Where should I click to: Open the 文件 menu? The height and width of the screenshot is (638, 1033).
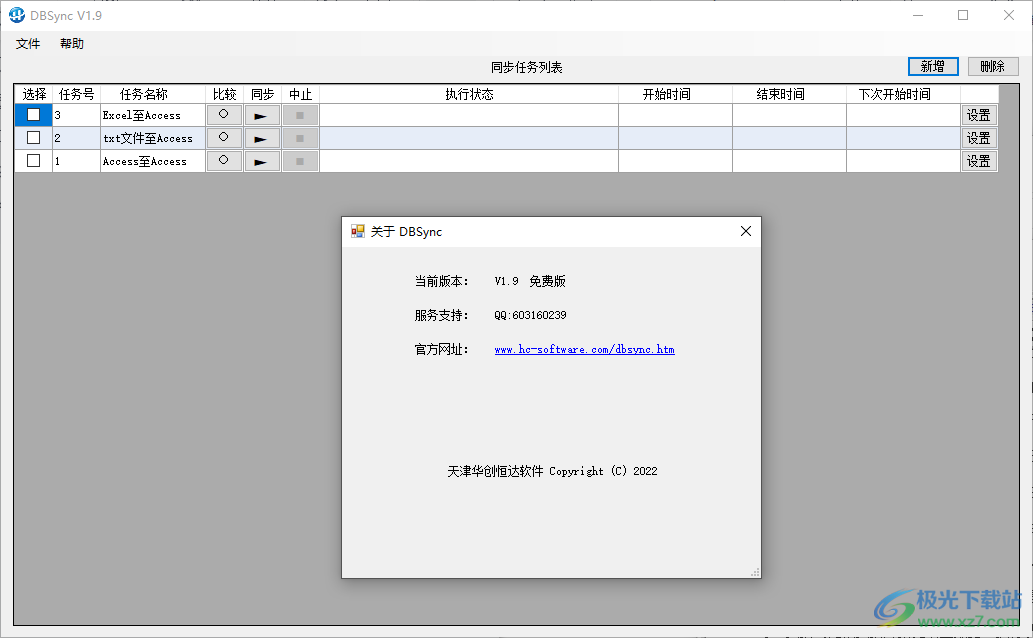click(x=28, y=44)
